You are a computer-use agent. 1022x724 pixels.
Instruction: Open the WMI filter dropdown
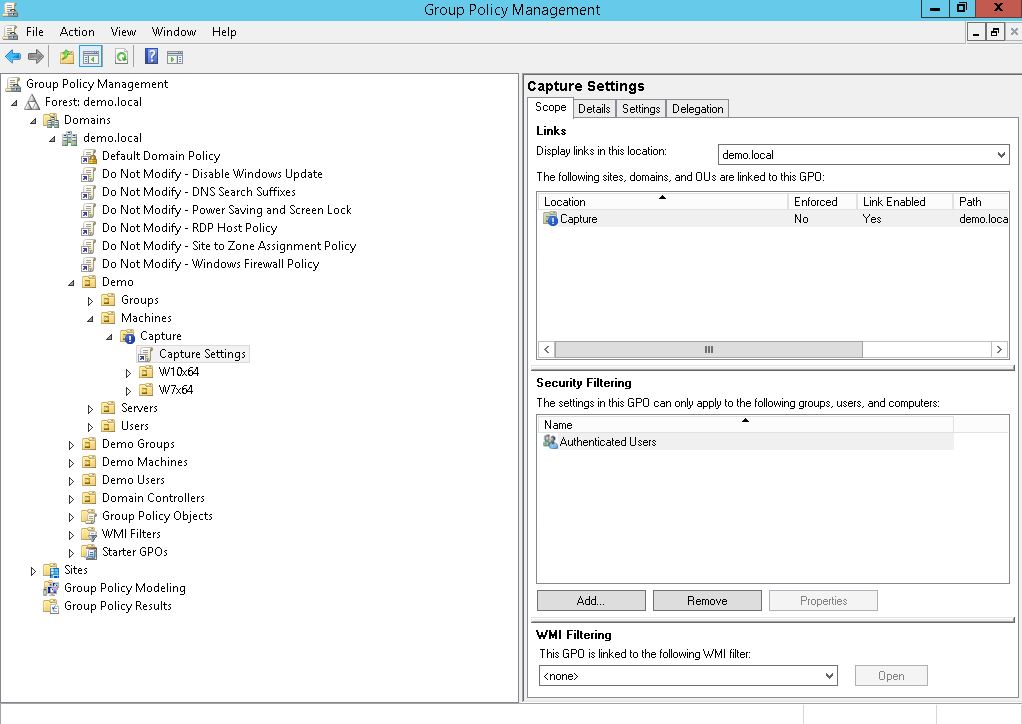pos(829,676)
